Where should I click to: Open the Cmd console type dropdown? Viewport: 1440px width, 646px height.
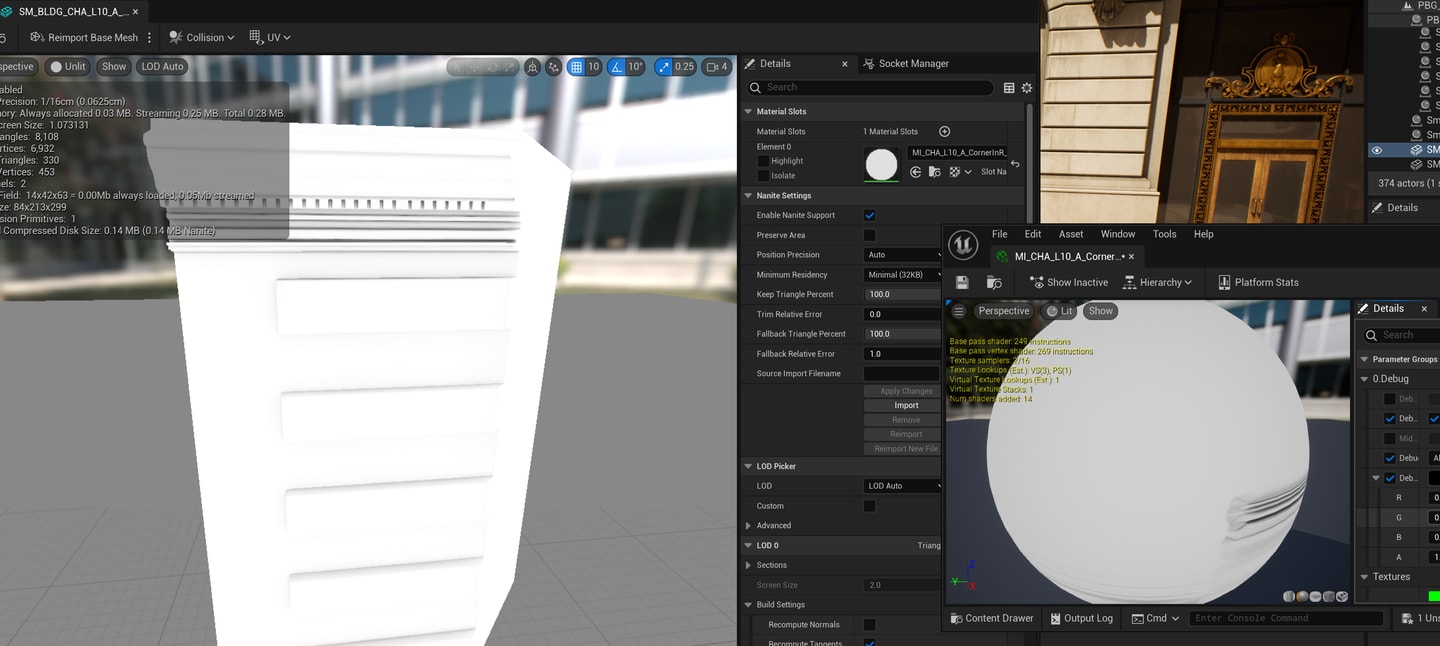coord(1155,618)
